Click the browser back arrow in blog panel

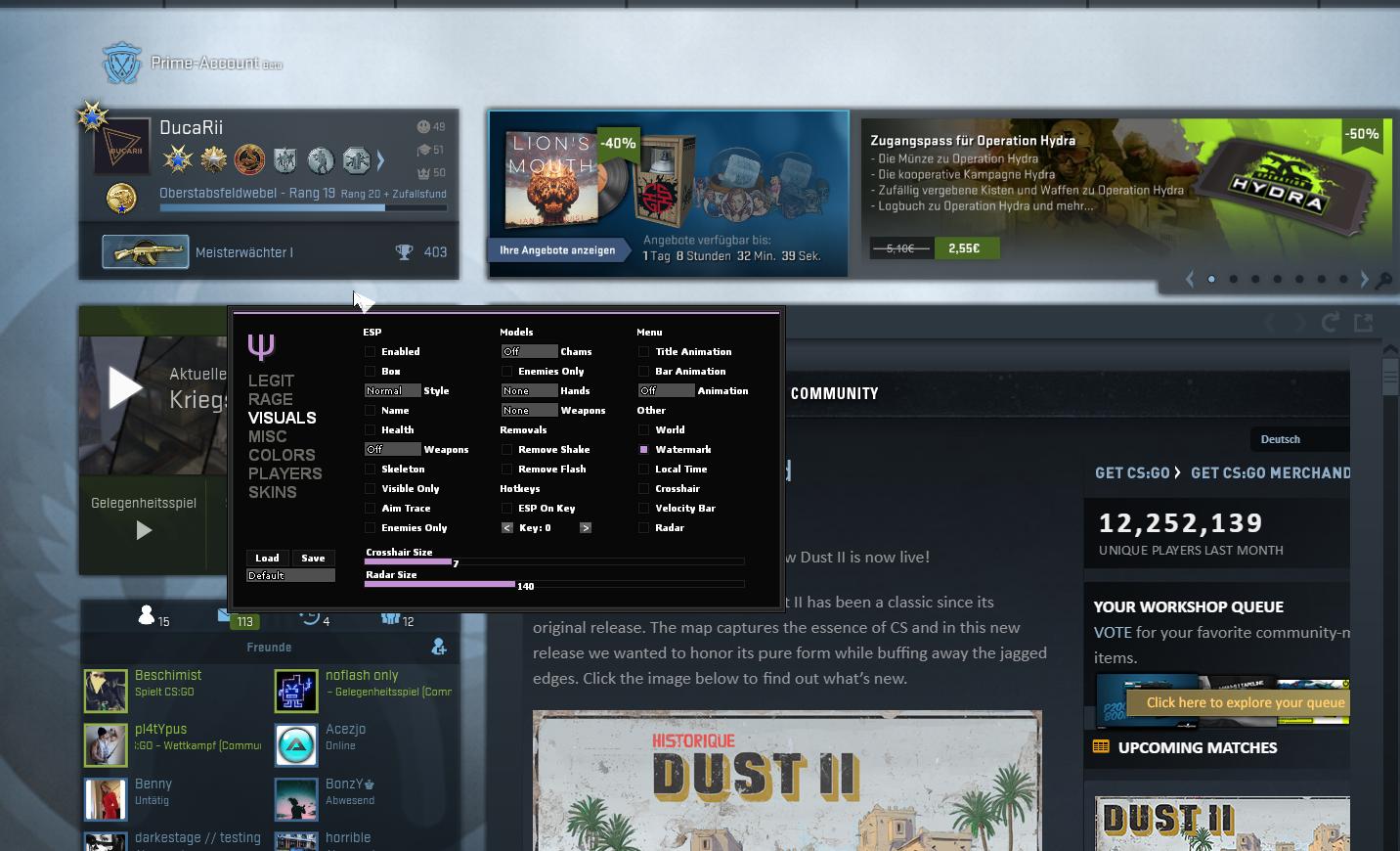[x=1271, y=322]
